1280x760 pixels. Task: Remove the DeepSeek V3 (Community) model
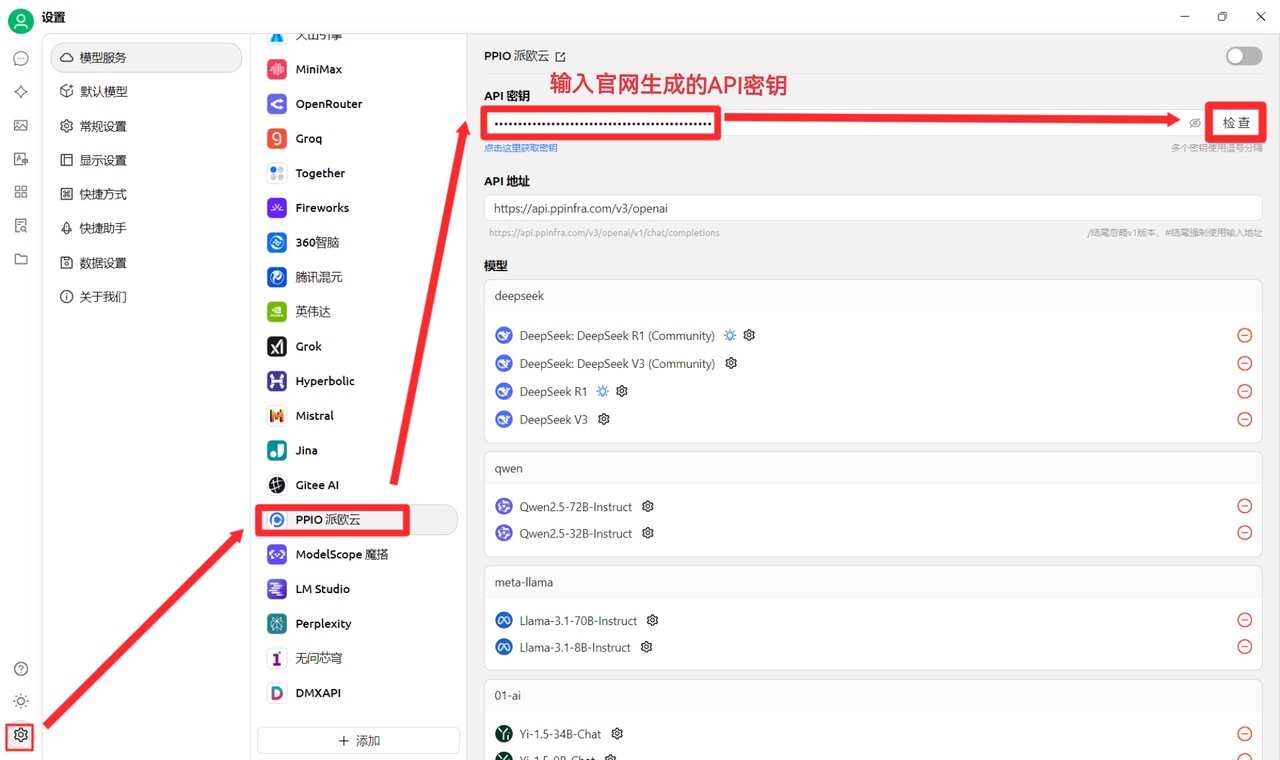pos(1245,364)
